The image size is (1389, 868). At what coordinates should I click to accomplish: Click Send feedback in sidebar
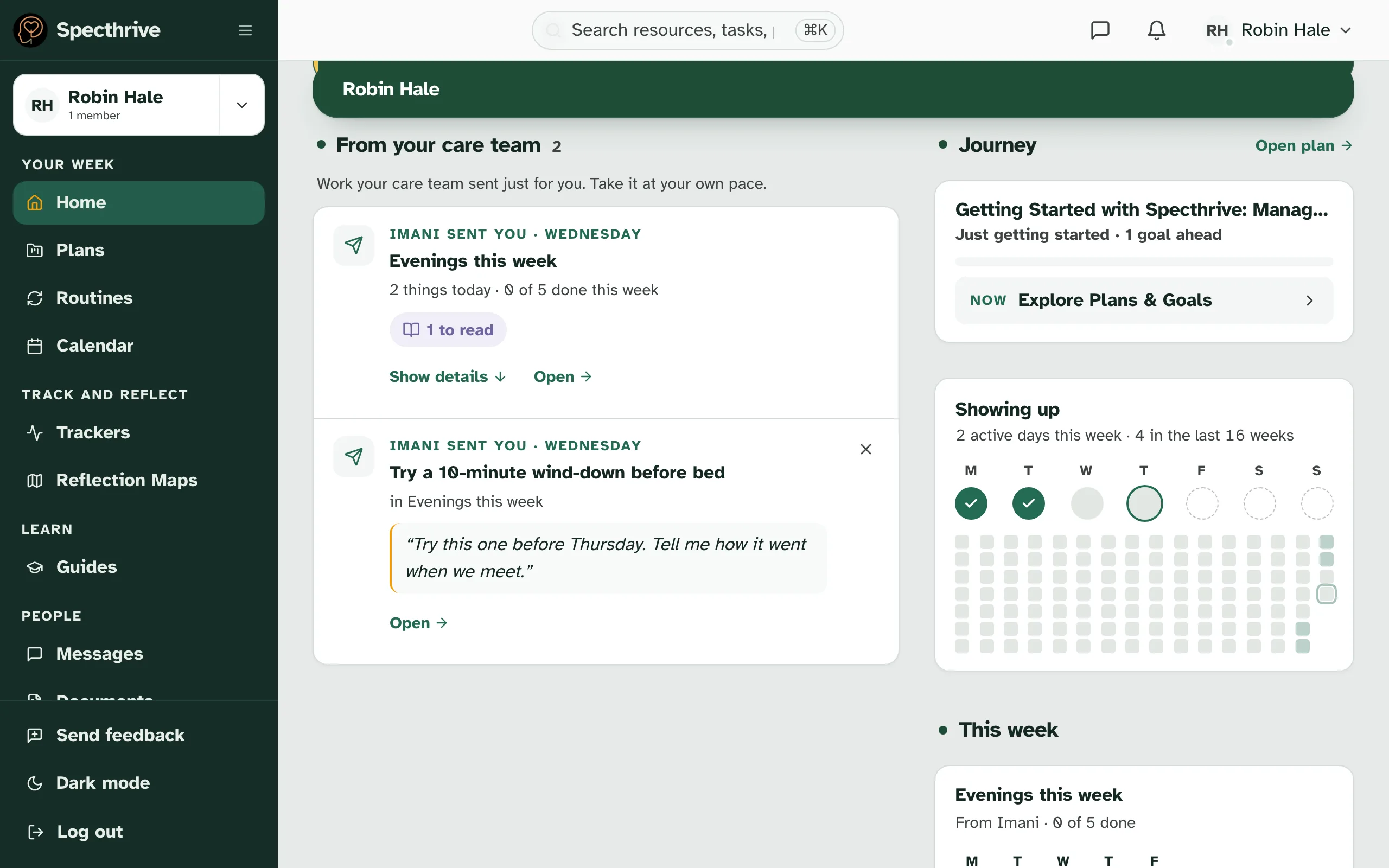point(139,735)
